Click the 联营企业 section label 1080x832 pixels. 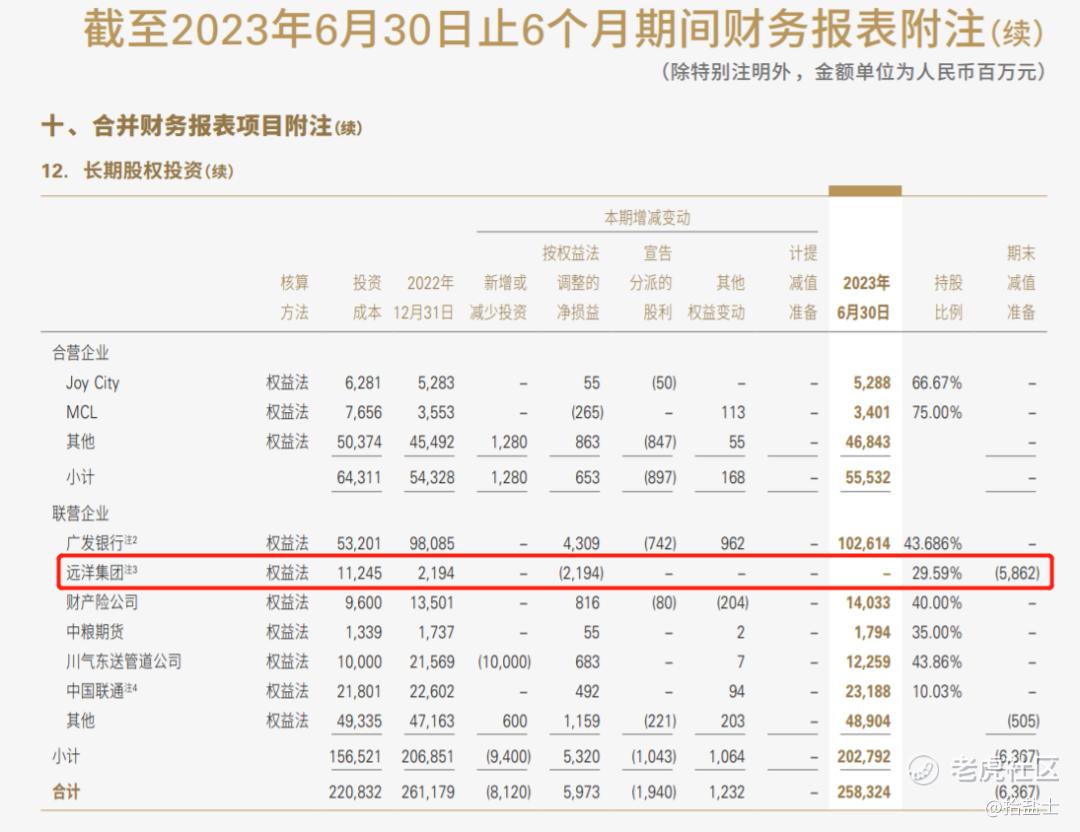tap(81, 513)
